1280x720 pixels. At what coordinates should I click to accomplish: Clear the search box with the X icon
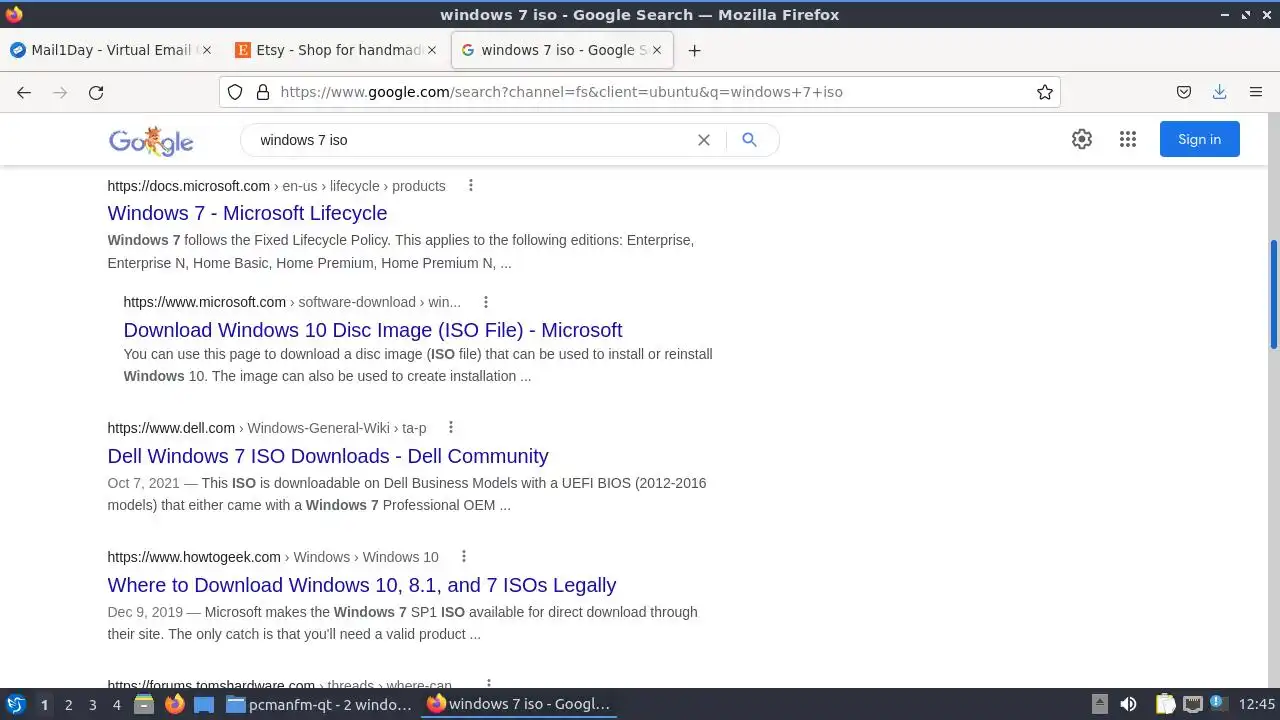tap(704, 140)
